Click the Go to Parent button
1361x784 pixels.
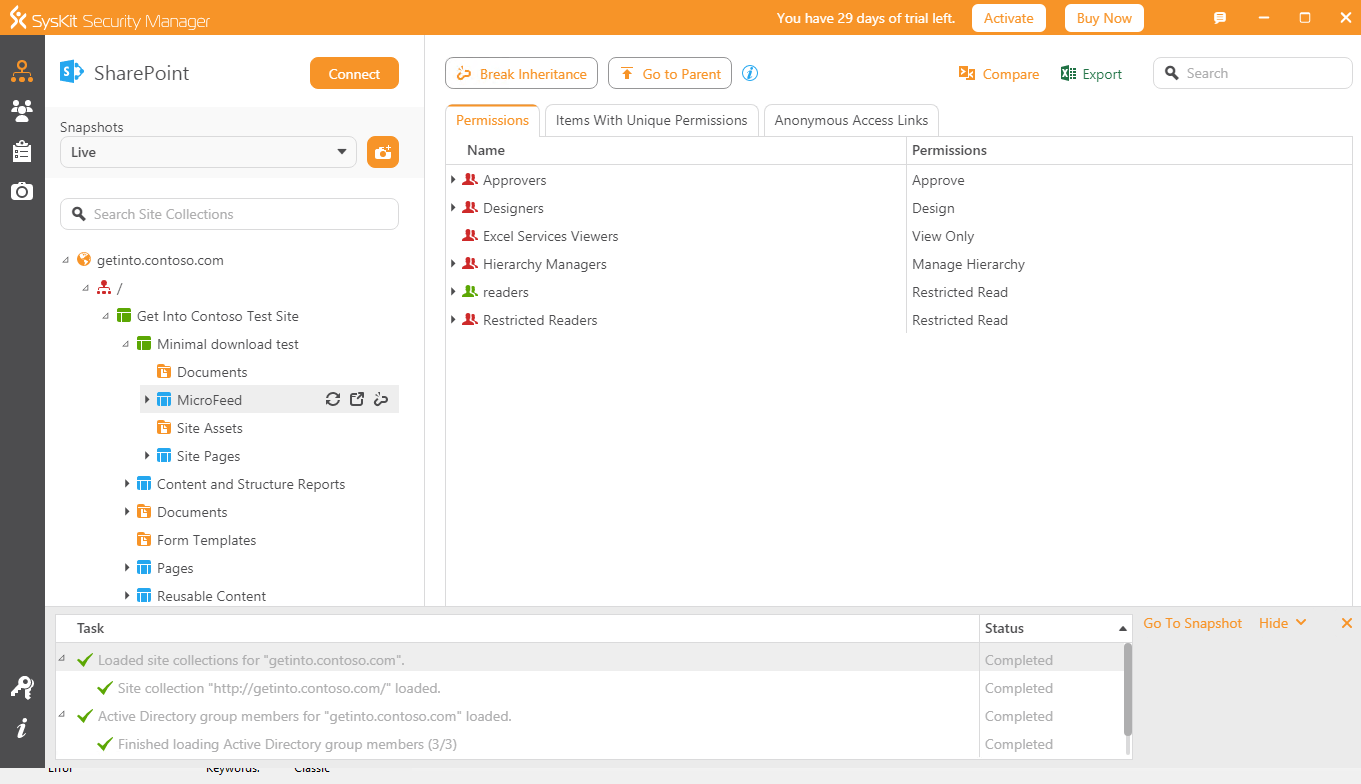coord(670,74)
